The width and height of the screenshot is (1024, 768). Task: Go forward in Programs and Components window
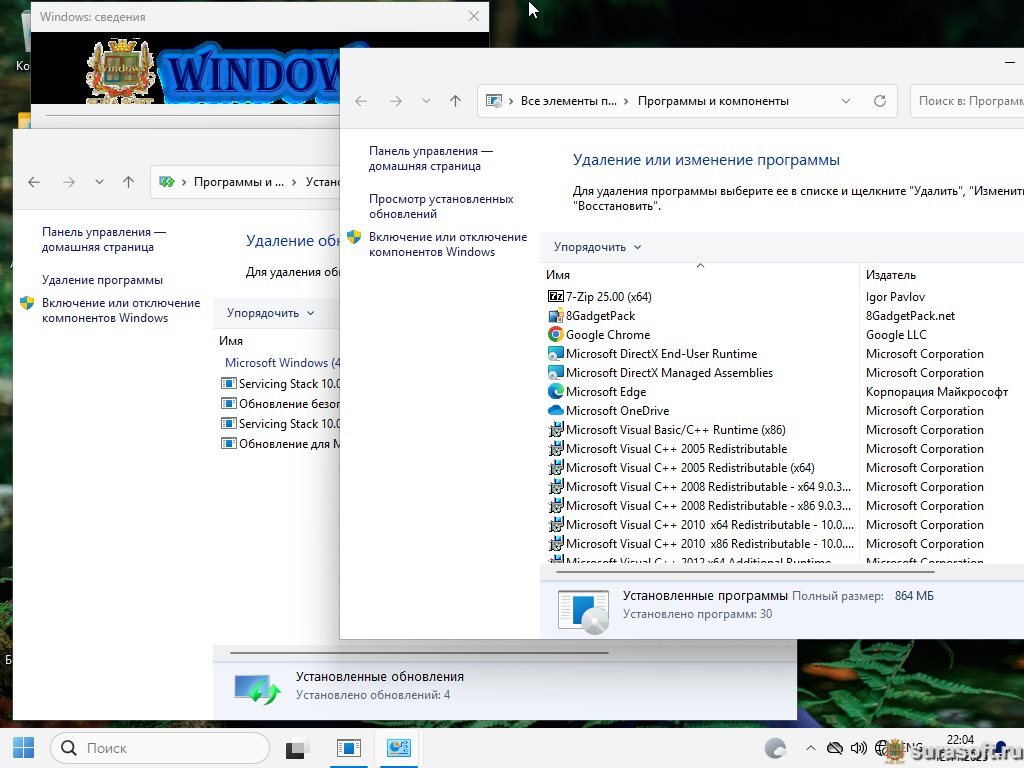click(396, 101)
